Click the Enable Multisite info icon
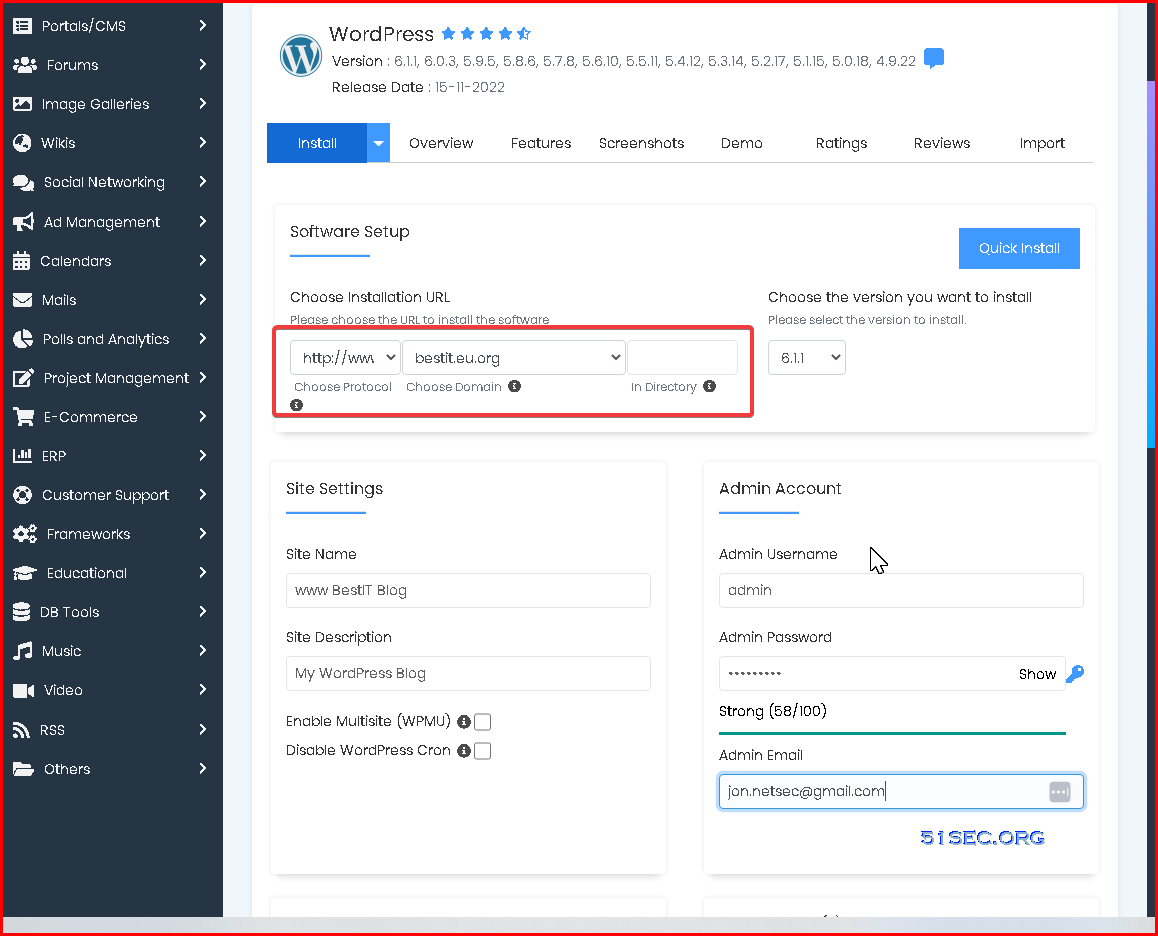The image size is (1158, 936). point(464,722)
